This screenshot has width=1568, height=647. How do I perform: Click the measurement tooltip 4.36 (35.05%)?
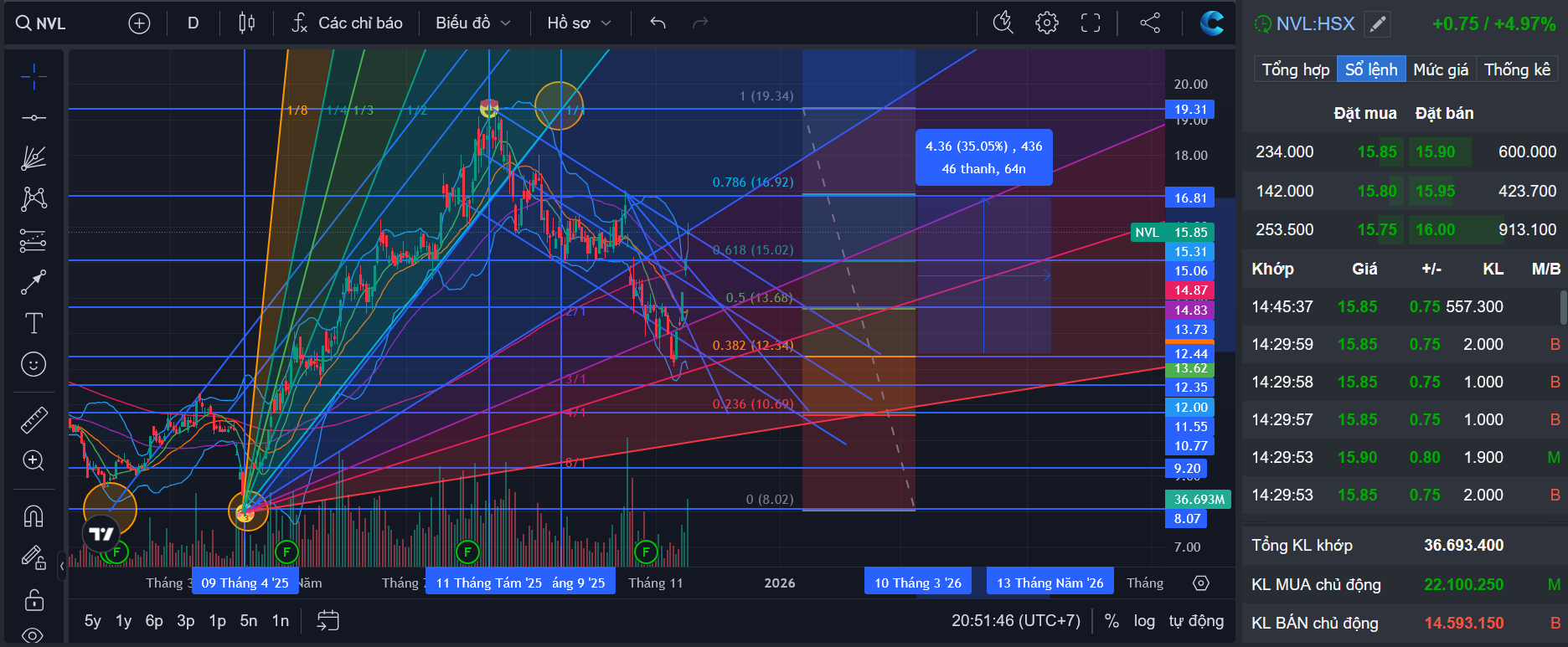coord(983,157)
